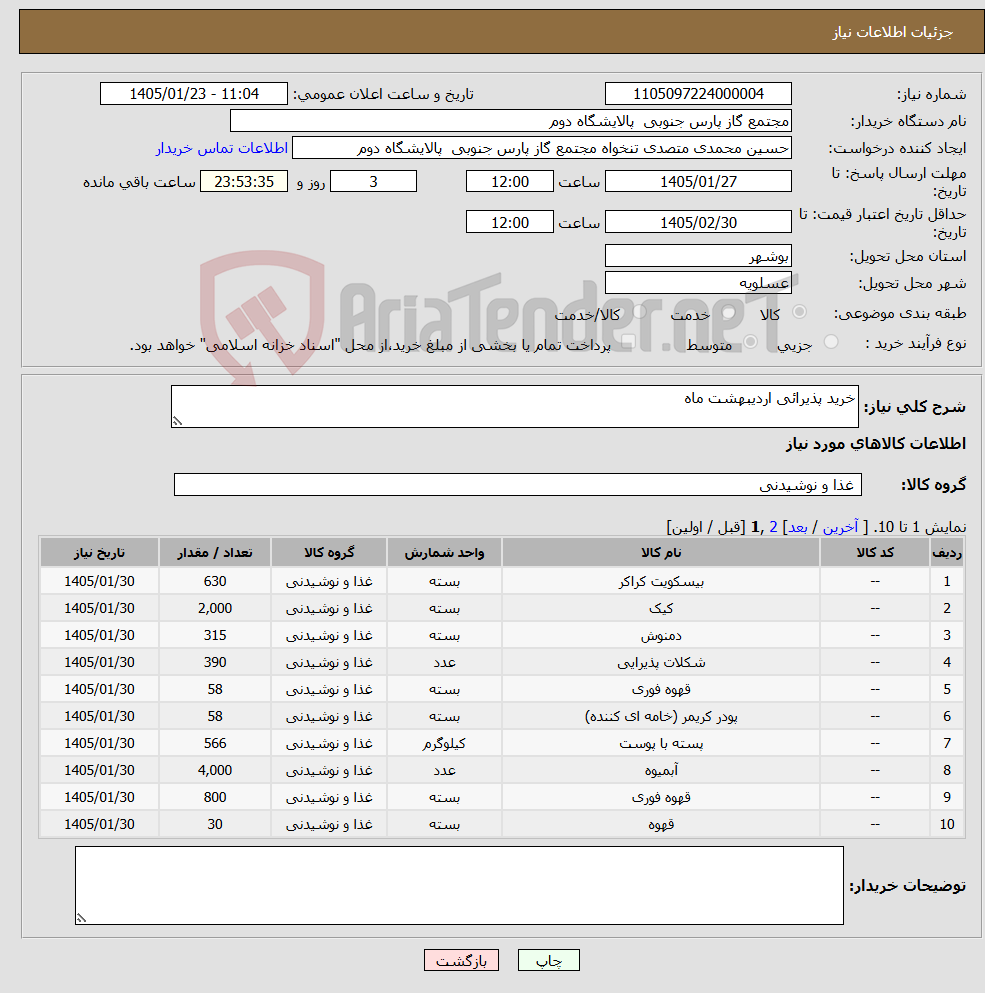
Task: Click the کد کالا column header
Action: pos(875,552)
